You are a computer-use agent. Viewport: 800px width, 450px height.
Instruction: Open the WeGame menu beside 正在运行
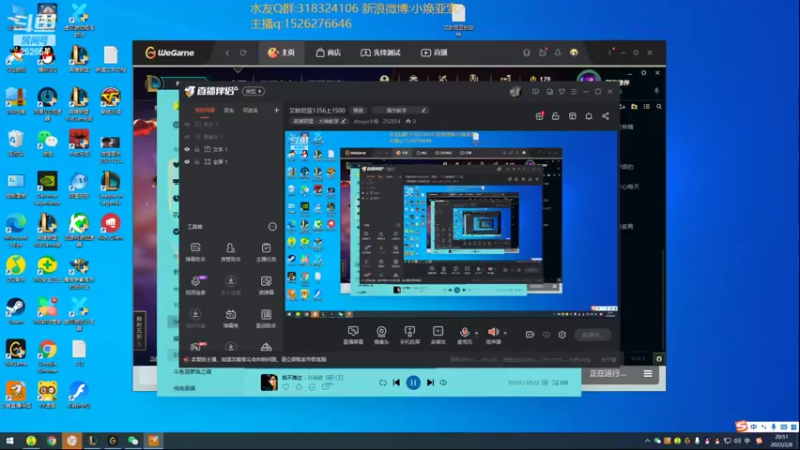[x=648, y=373]
